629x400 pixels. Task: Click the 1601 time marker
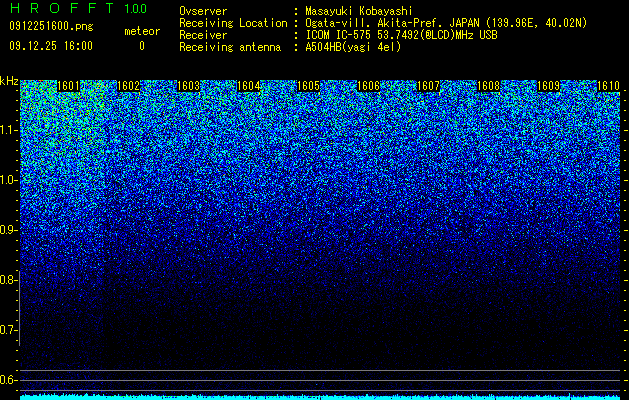pos(69,86)
